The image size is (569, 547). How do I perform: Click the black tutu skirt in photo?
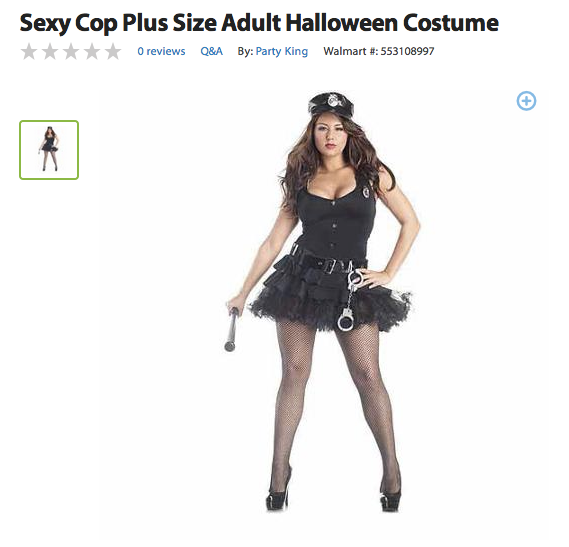[x=330, y=298]
